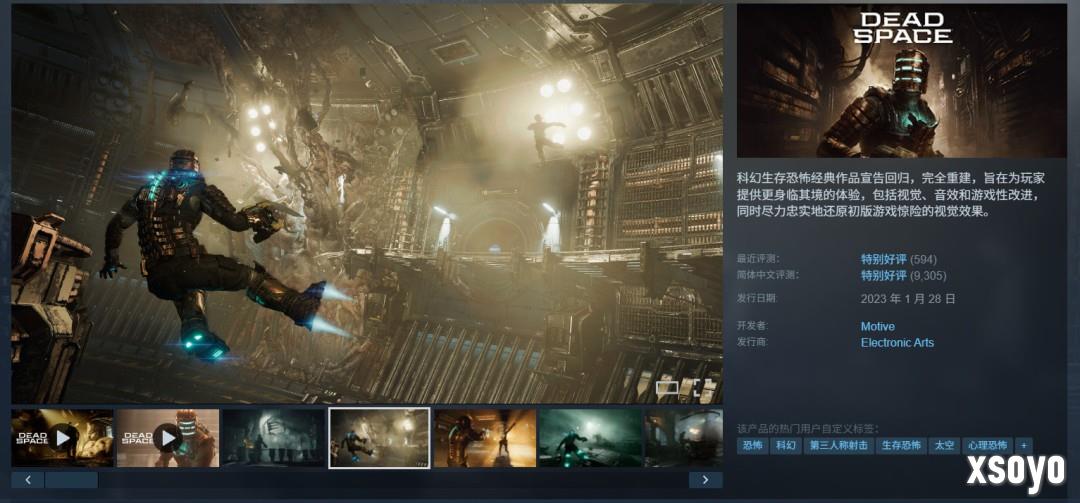Open the Dead Space header capsule image

click(x=902, y=81)
